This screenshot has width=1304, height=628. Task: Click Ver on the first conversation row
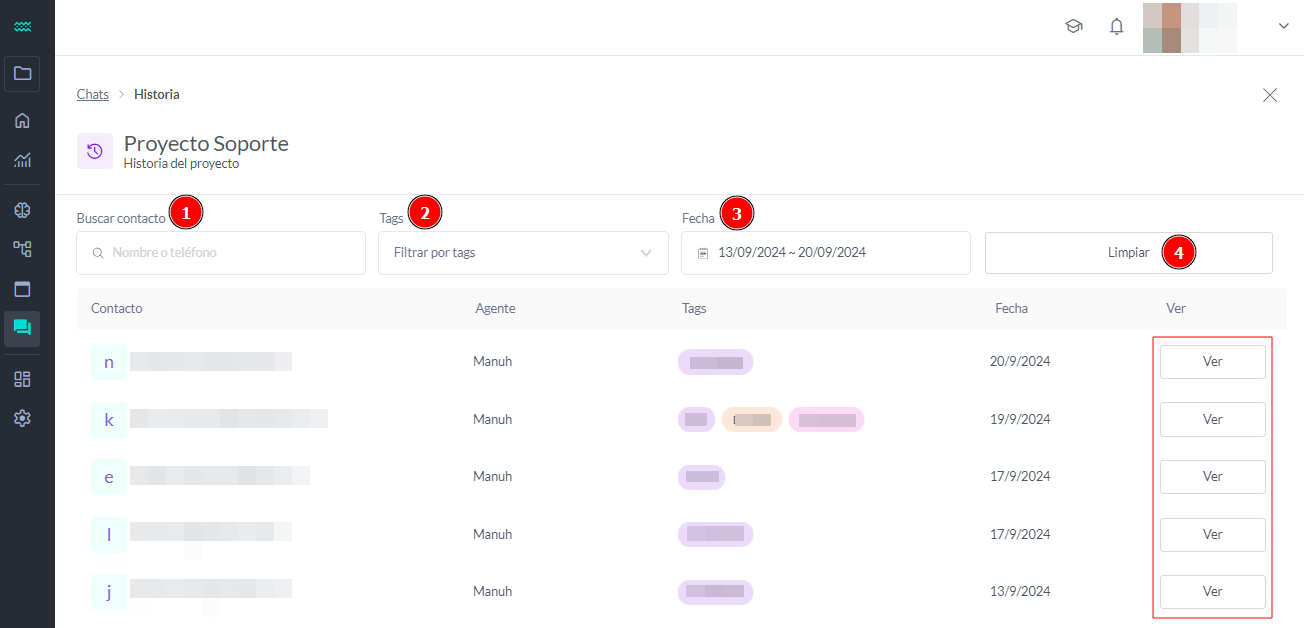coord(1212,361)
